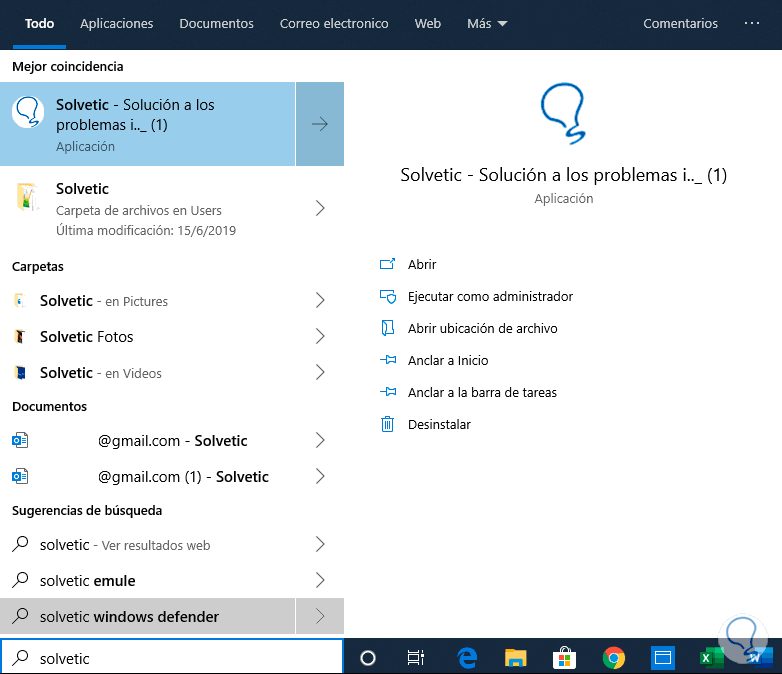
Task: Expand solvetic web results chevron
Action: pos(320,544)
